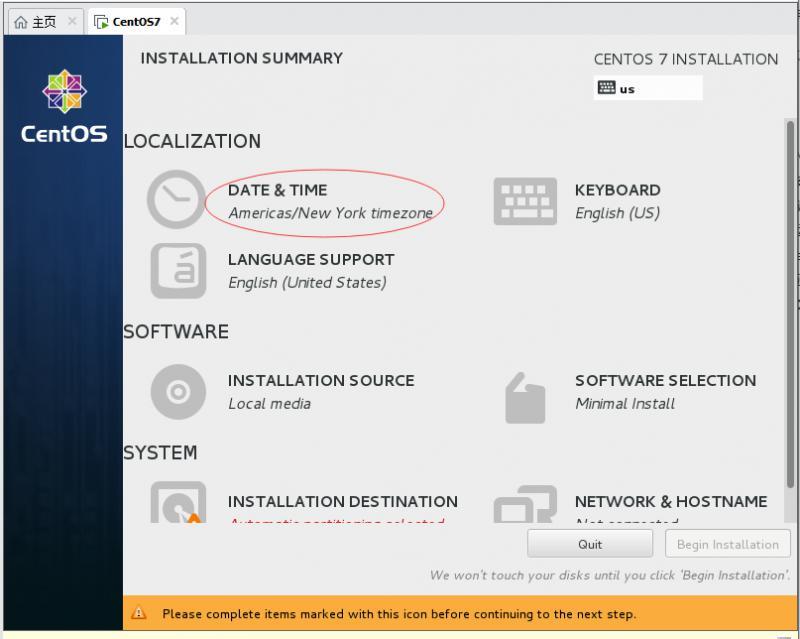The width and height of the screenshot is (800, 639).
Task: Click the SOFTWARE section heading
Action: click(x=176, y=332)
